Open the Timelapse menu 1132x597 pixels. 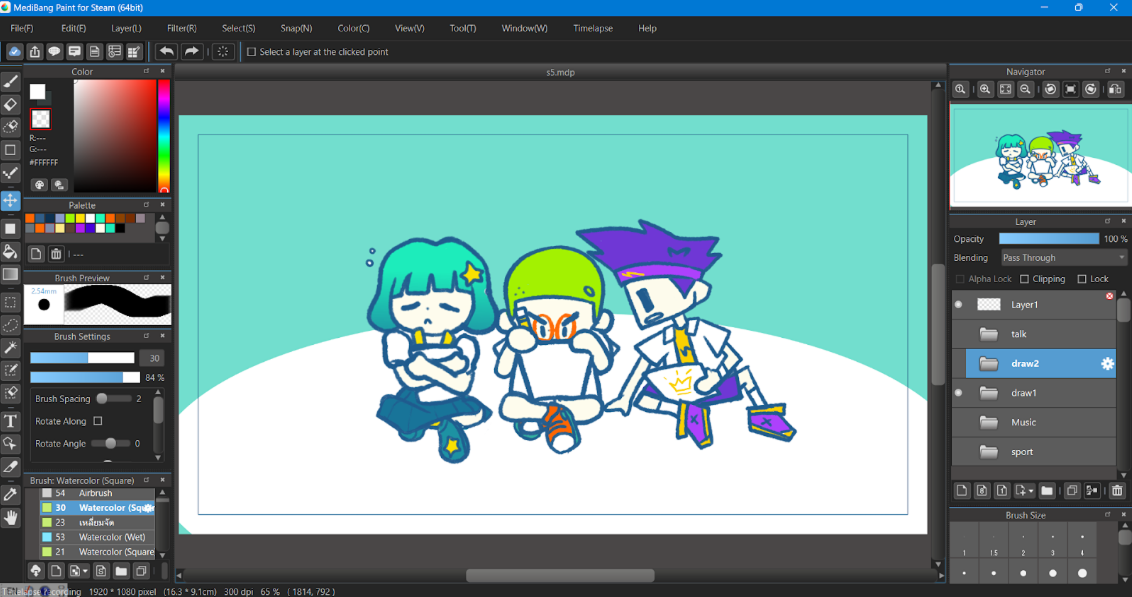pos(592,28)
